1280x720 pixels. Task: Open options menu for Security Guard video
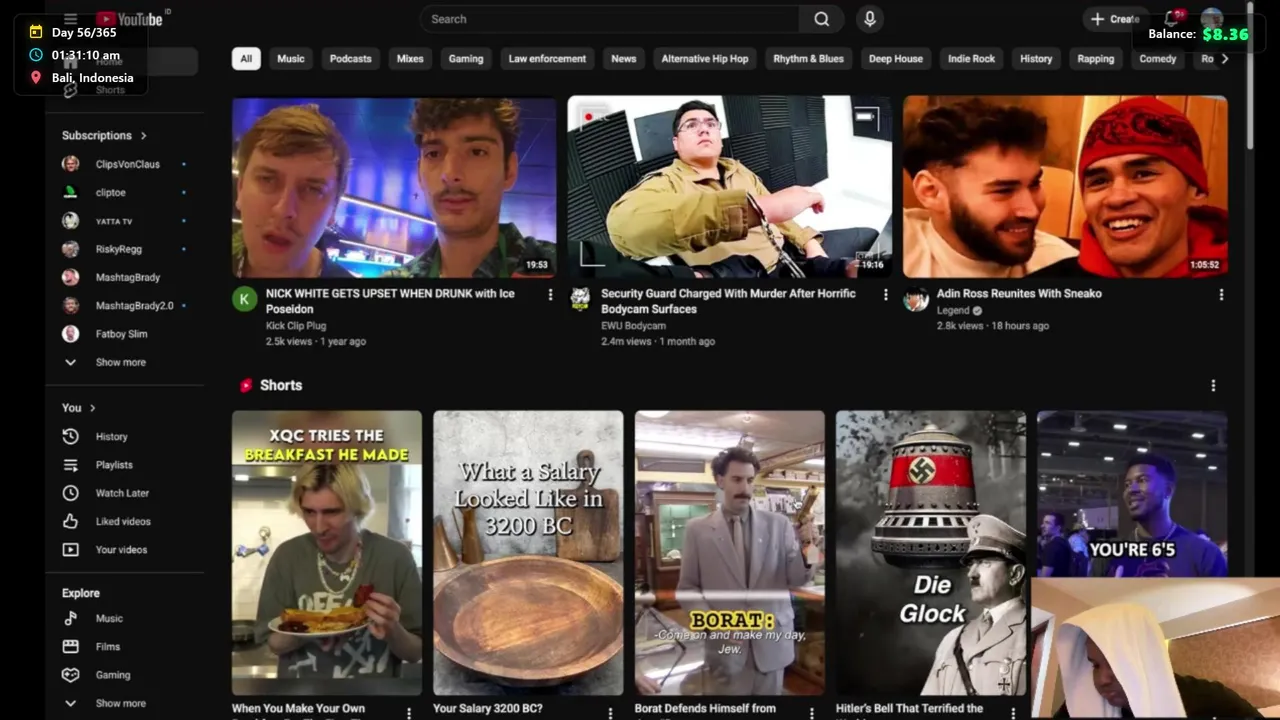(x=885, y=295)
